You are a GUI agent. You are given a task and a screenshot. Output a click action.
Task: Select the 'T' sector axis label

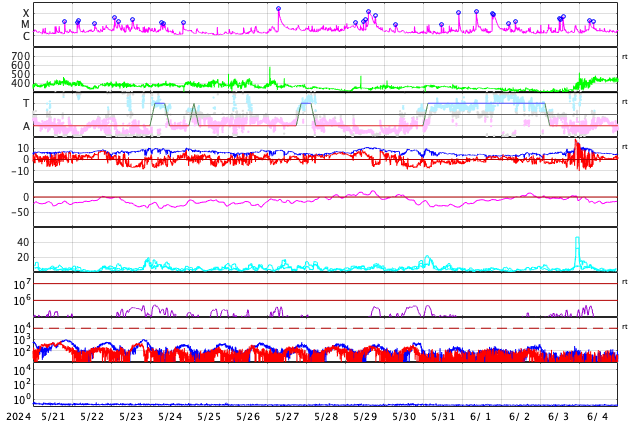[26, 103]
